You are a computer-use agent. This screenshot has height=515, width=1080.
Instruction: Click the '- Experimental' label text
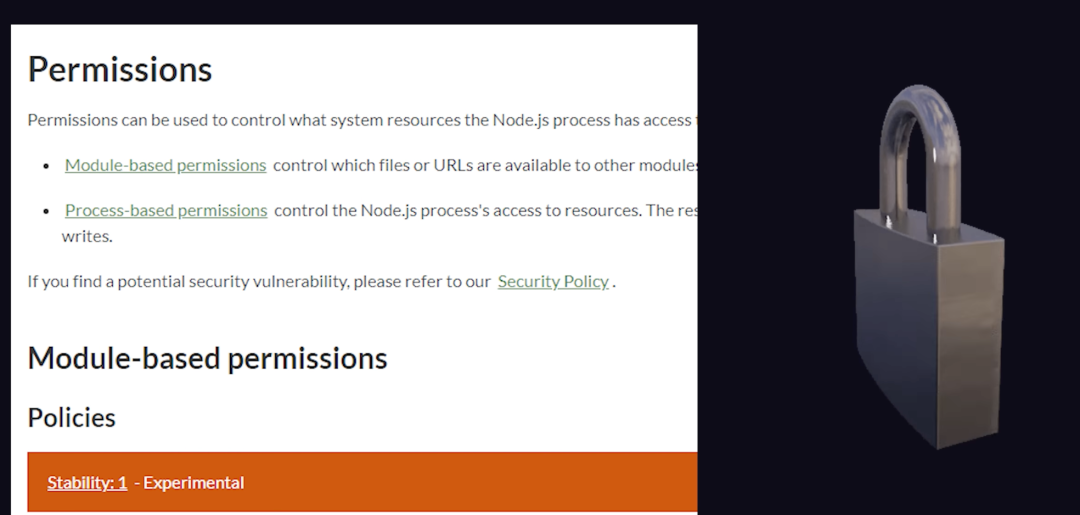[x=189, y=483]
